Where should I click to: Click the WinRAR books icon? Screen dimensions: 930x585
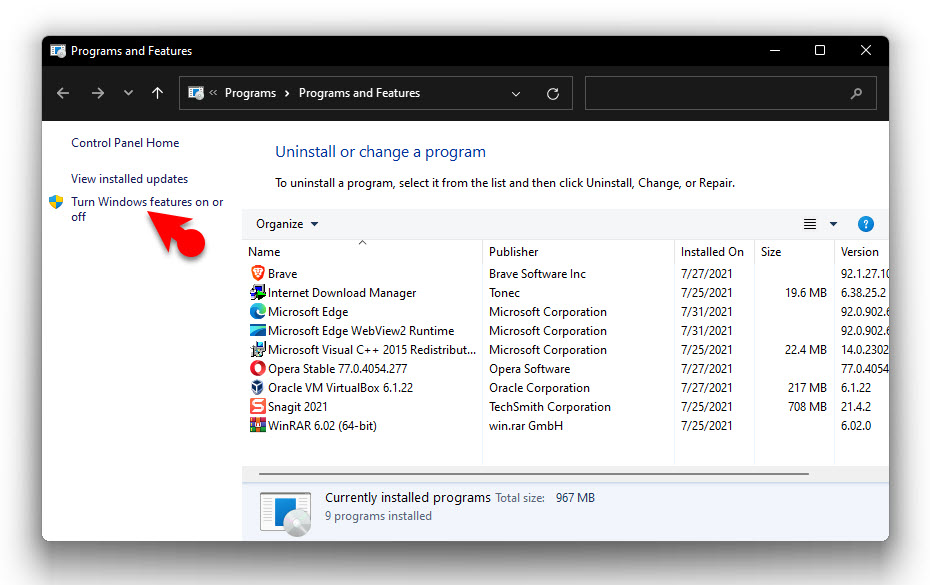[257, 425]
